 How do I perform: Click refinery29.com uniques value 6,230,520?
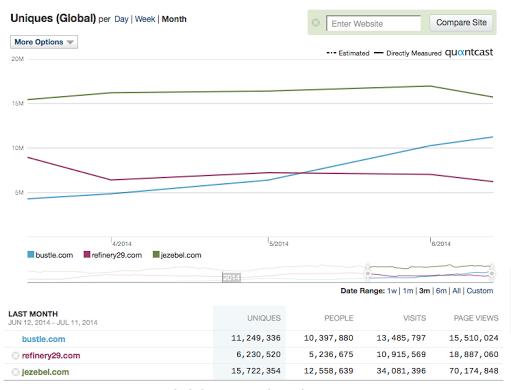[258, 354]
